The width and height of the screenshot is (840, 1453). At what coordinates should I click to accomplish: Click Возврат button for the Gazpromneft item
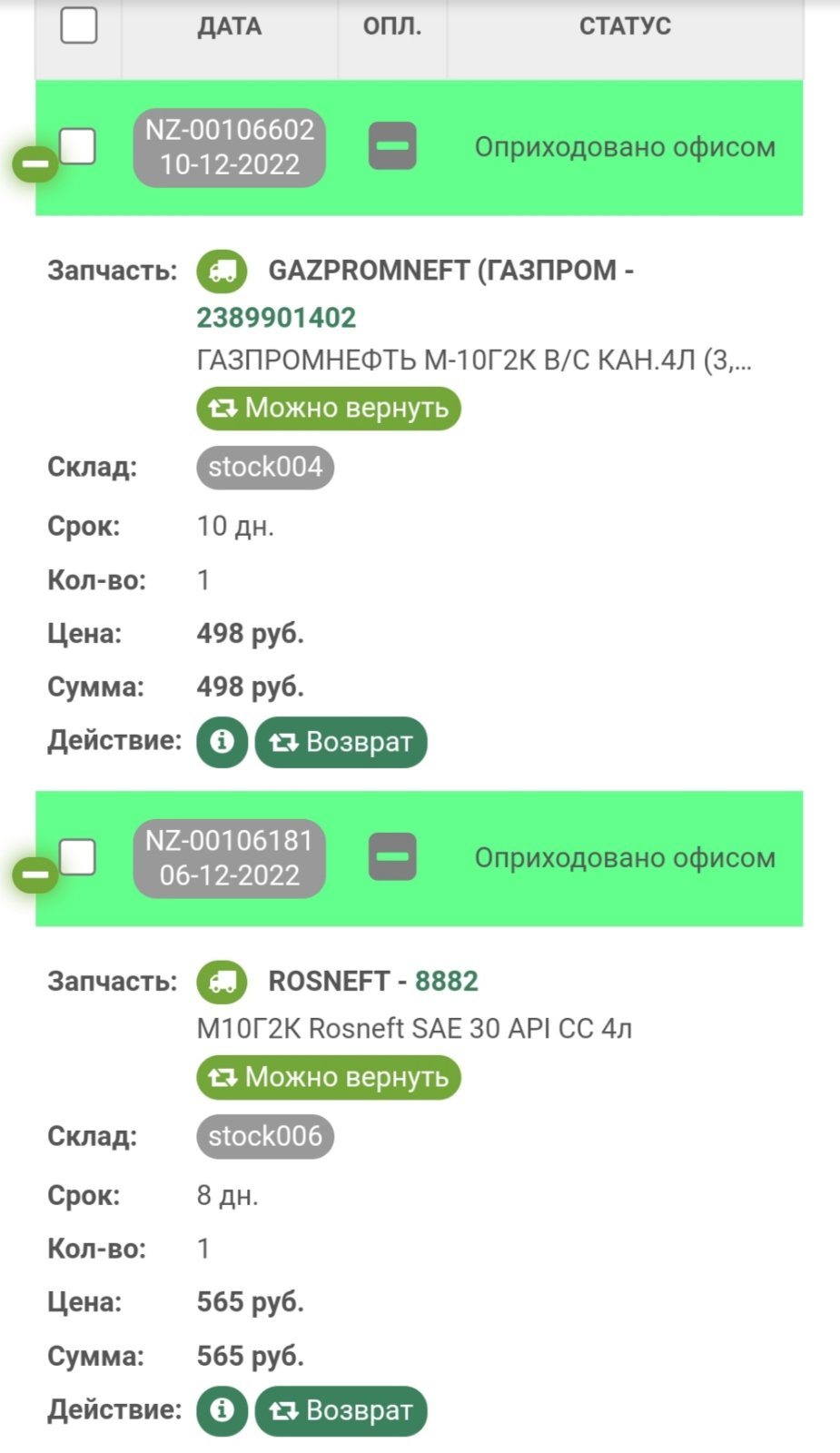(341, 742)
